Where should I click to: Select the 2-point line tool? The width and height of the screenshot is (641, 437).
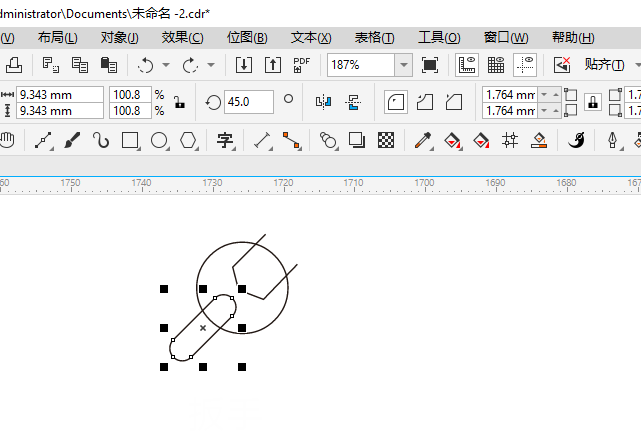pyautogui.click(x=44, y=141)
